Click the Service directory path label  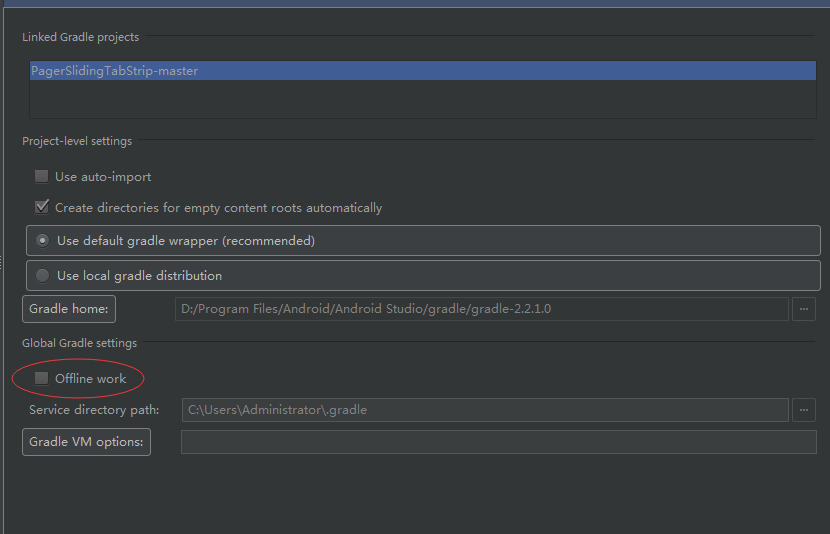[x=94, y=410]
